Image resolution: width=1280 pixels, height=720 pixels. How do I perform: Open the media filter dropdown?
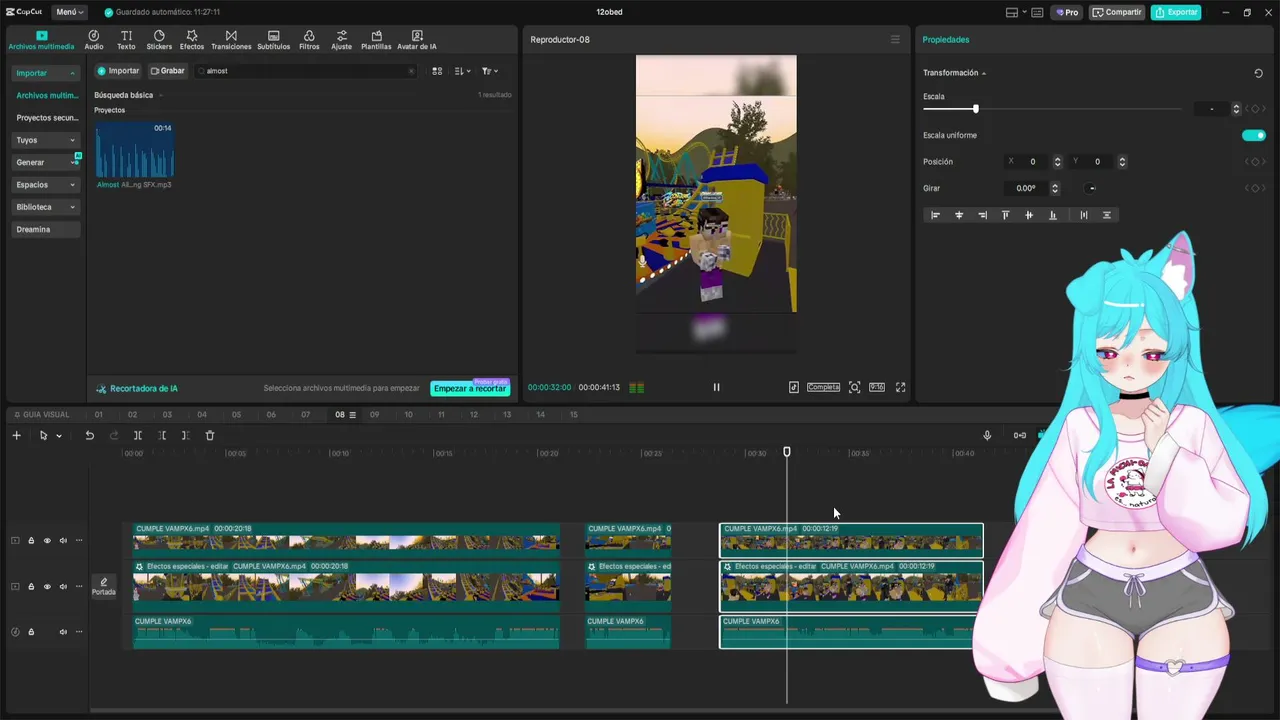[489, 71]
